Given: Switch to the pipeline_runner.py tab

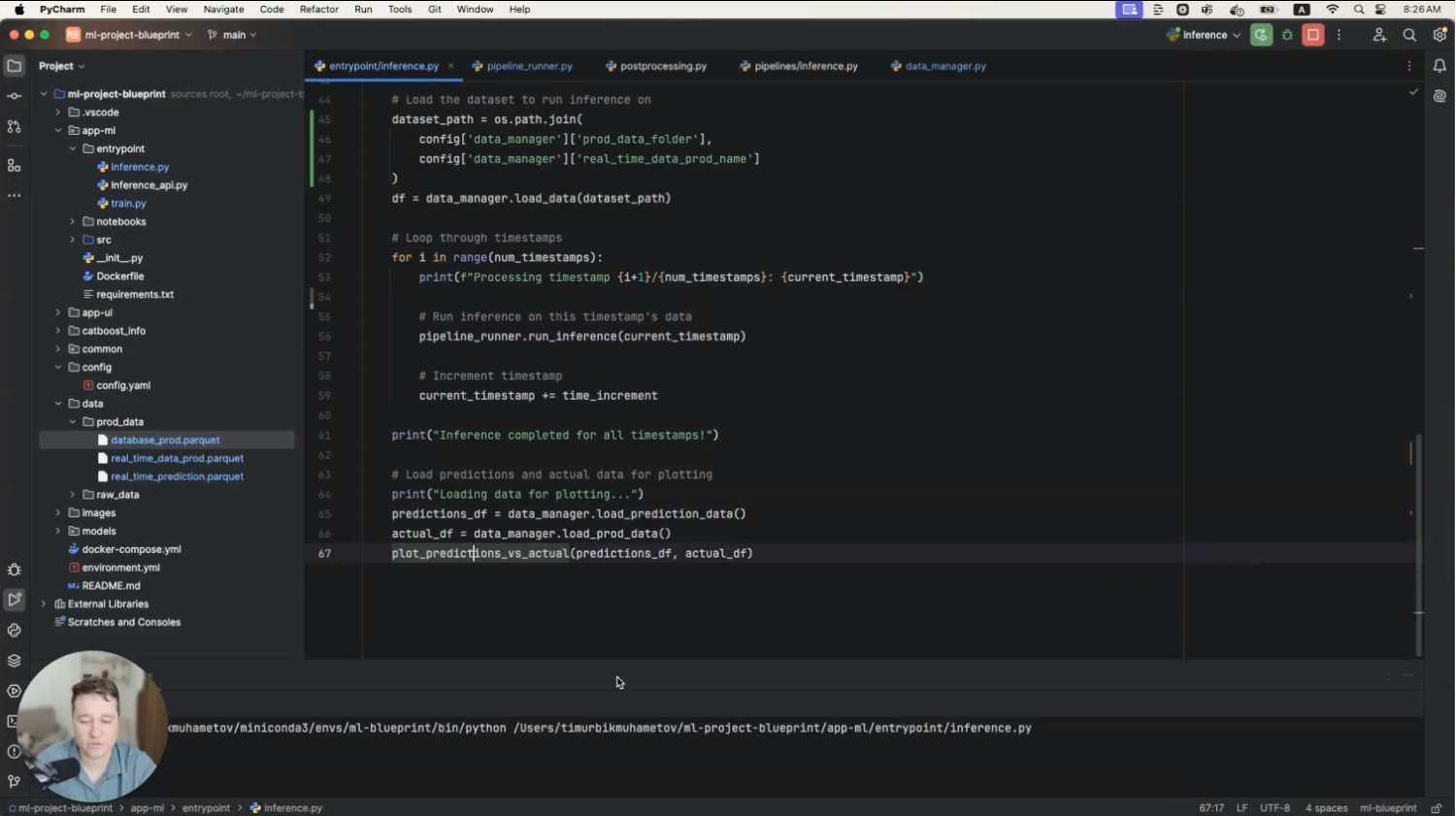Looking at the screenshot, I should [529, 66].
